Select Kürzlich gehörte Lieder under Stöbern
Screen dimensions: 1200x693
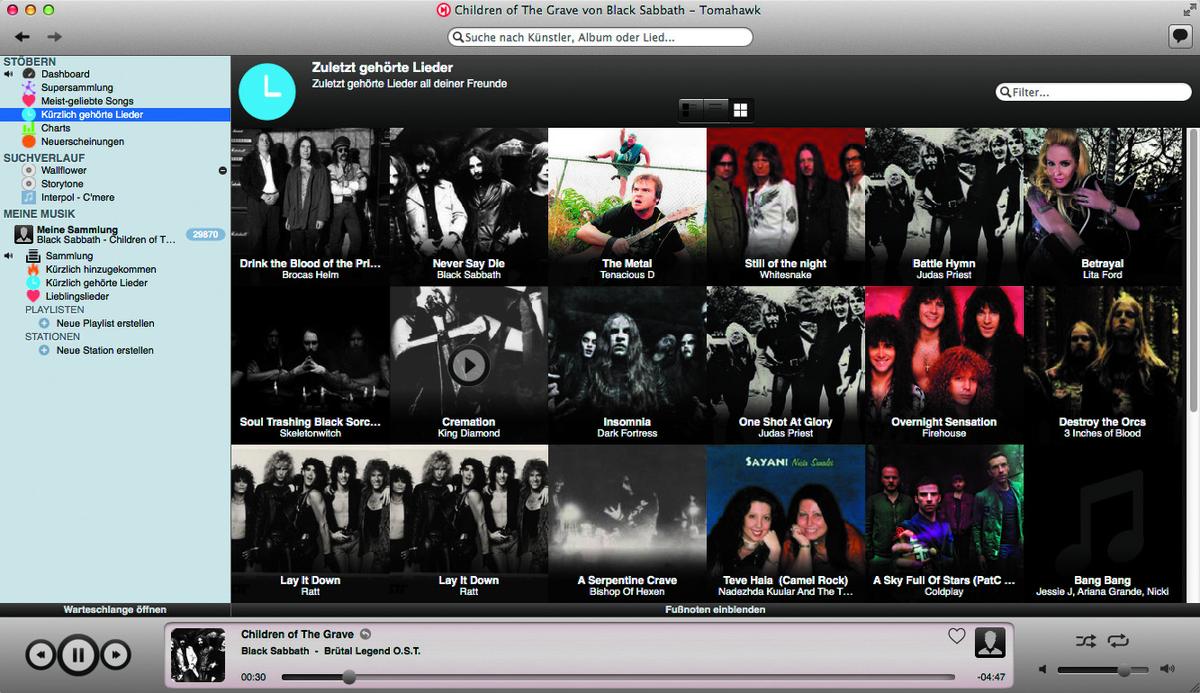[x=92, y=115]
